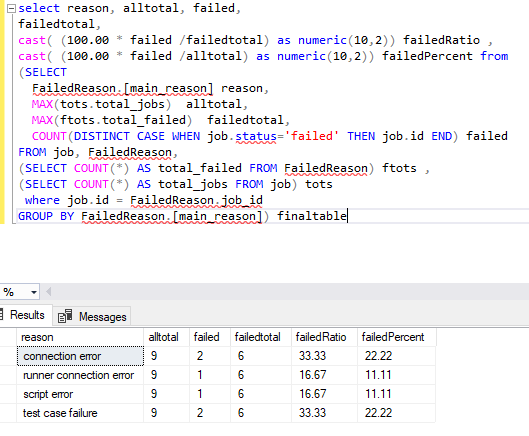Select the 'failed' column header
Screen dimensions: 529x436
coord(210,337)
